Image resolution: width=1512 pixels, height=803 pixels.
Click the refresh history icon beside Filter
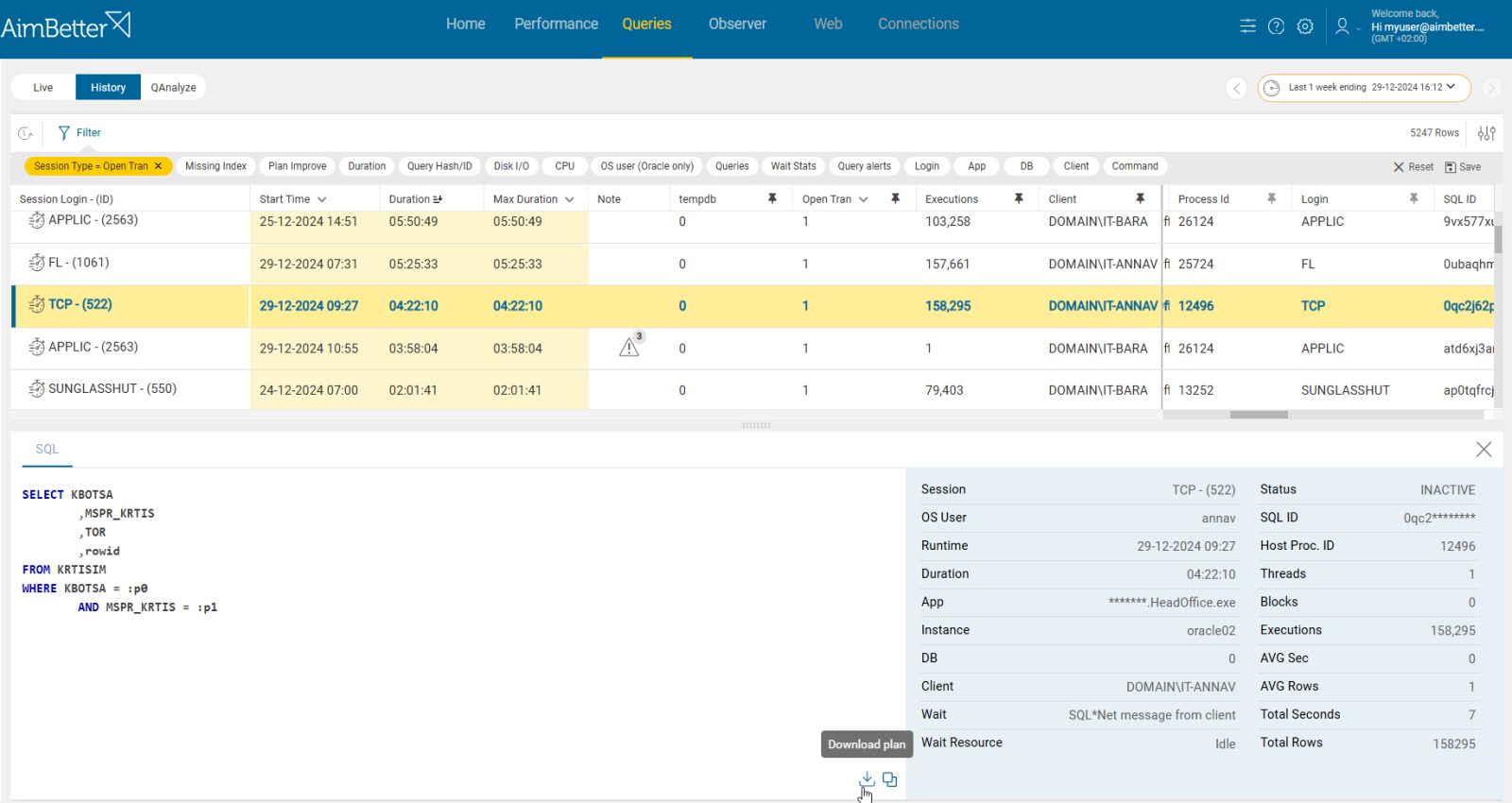pos(26,133)
